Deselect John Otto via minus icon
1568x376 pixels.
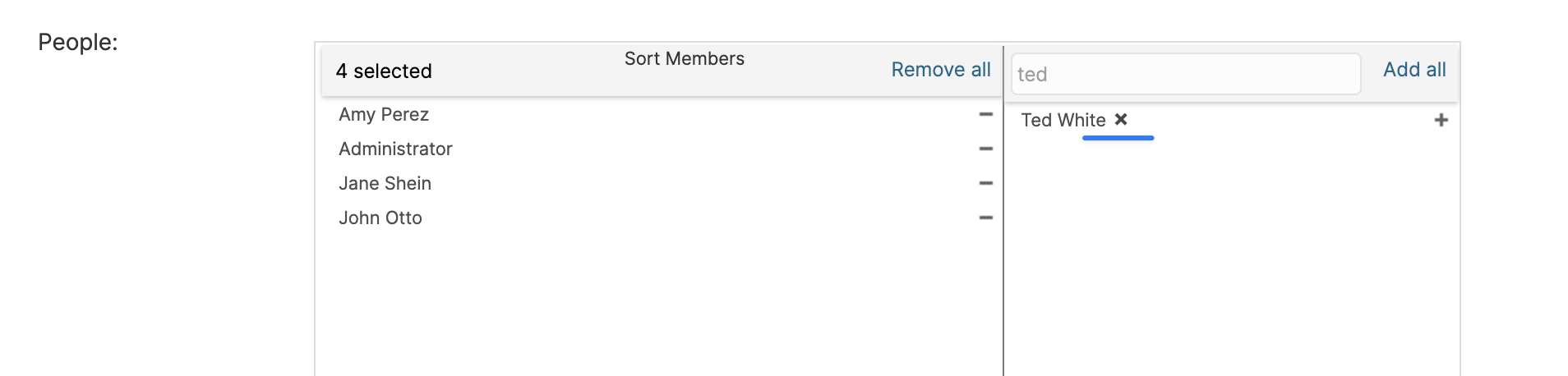[x=985, y=218]
